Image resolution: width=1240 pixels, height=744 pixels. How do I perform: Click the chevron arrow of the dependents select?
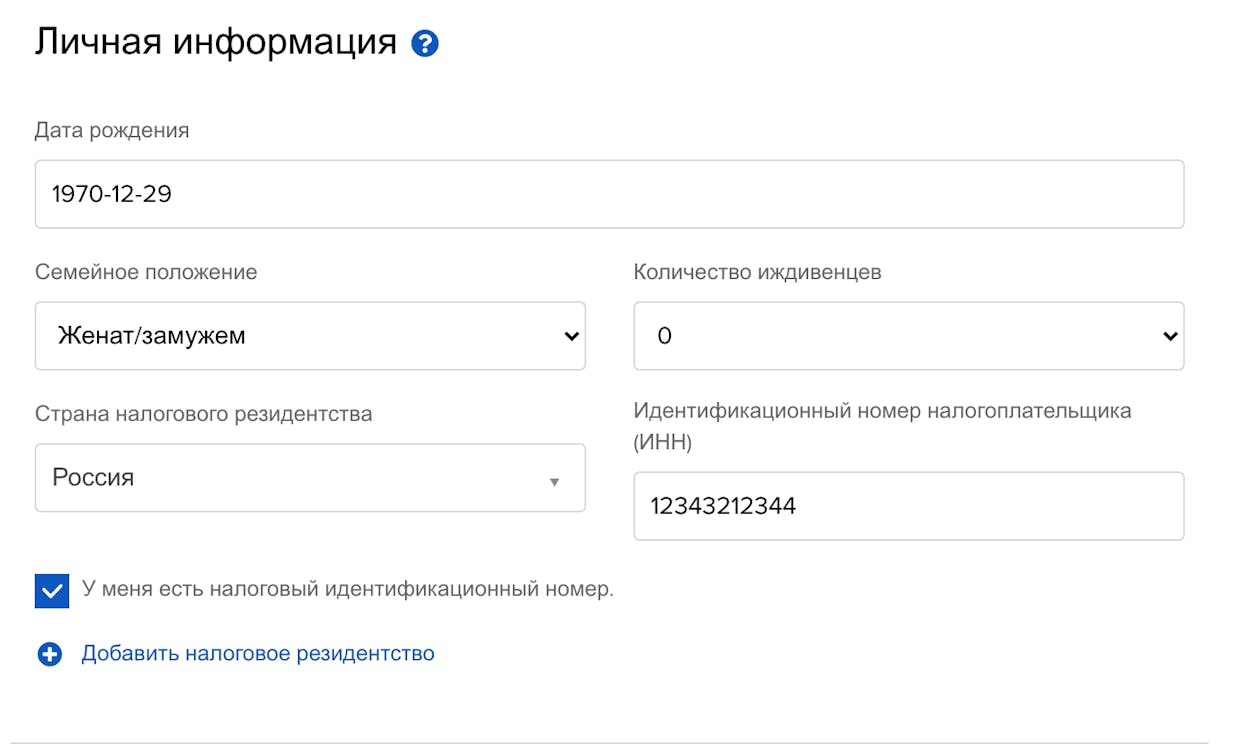1170,336
